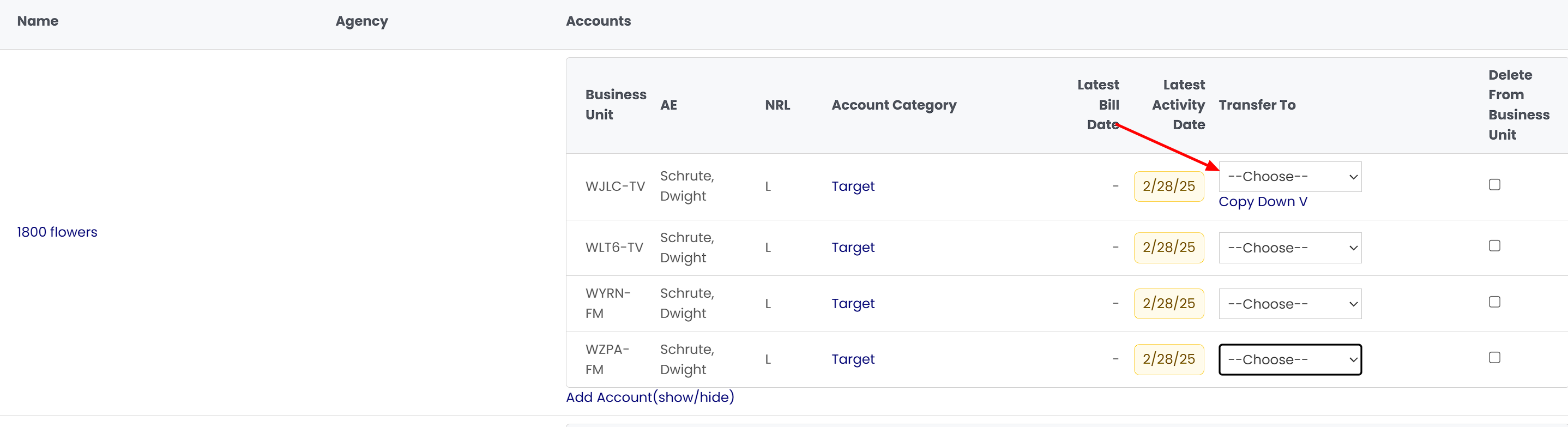
Task: Click the Latest Activity Date header
Action: click(x=1178, y=105)
